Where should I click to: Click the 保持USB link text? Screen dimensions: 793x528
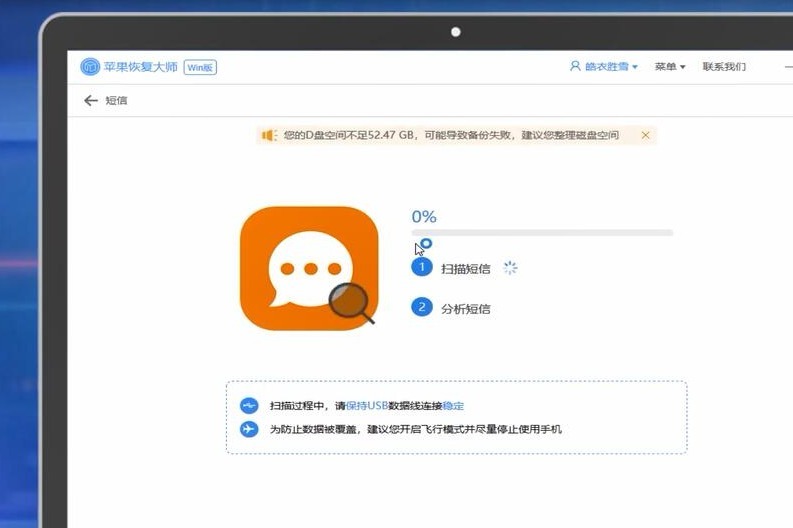tap(367, 406)
